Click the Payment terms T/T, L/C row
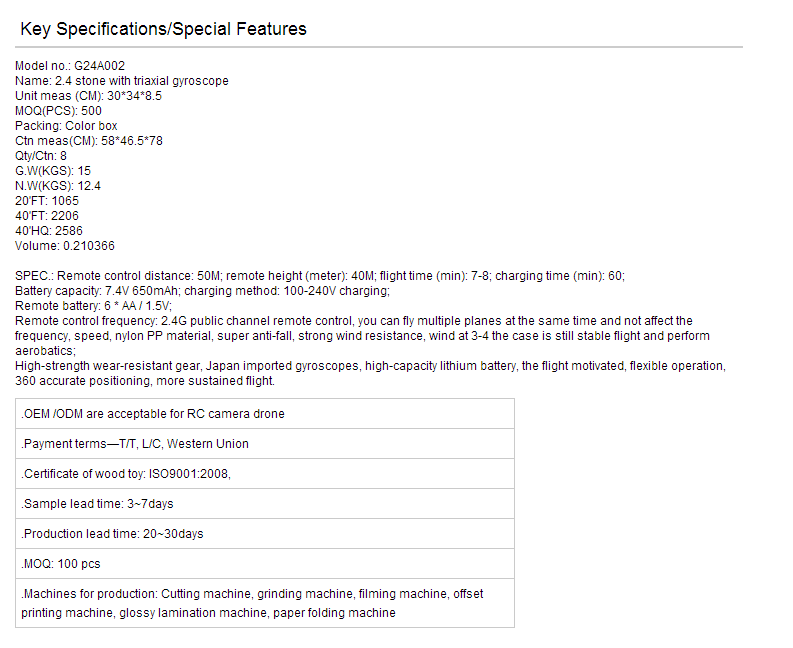Screen dimensions: 793x648 265,444
